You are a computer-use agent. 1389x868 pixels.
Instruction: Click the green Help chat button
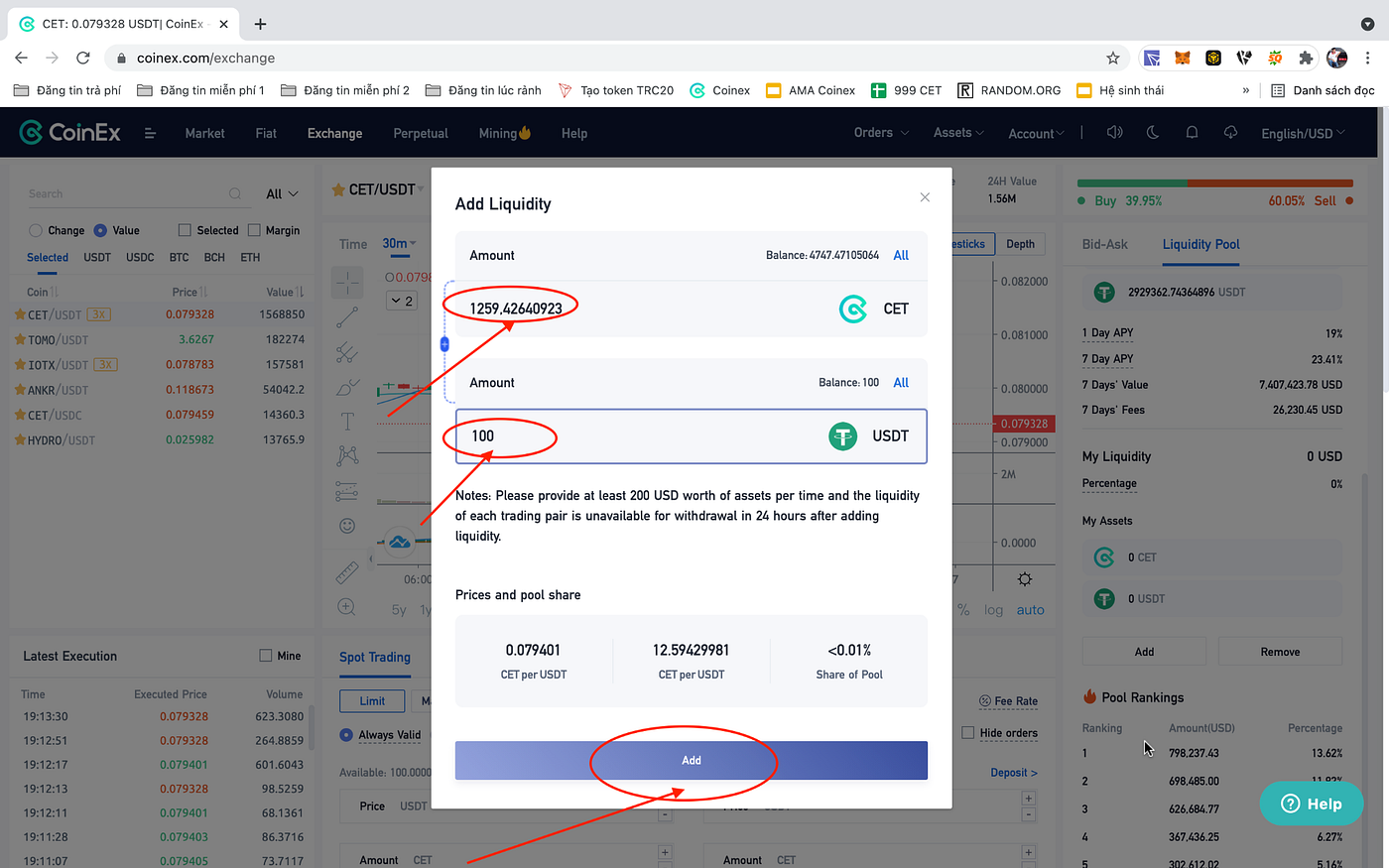(1311, 804)
